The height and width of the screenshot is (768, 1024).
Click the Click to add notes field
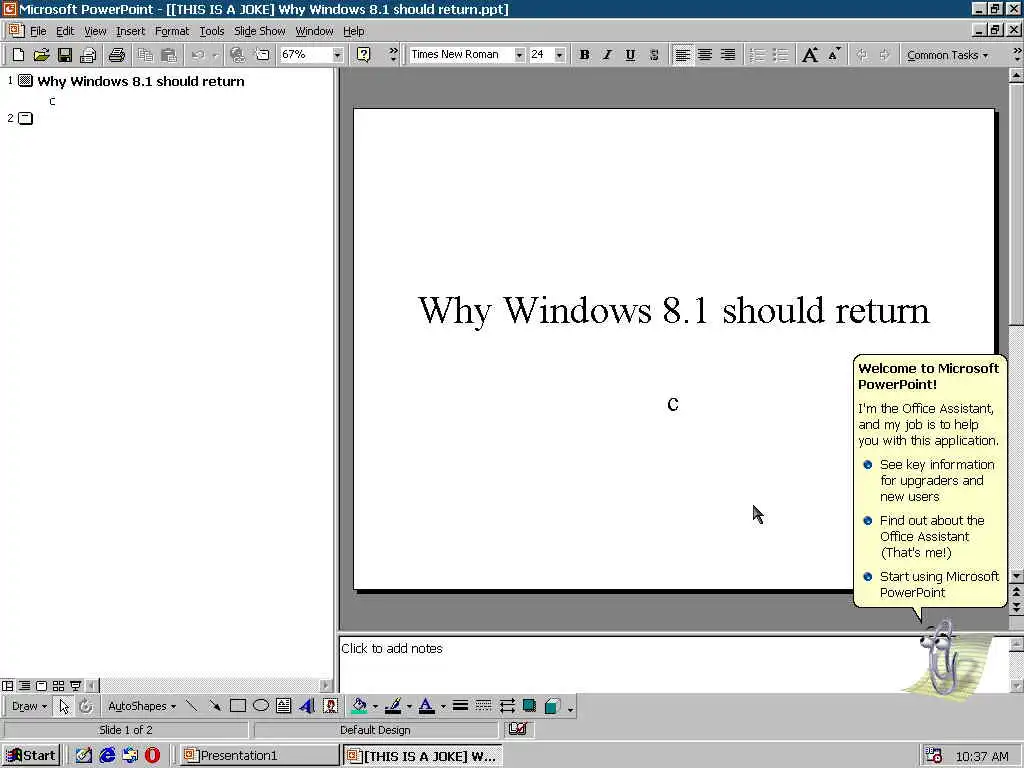(x=673, y=664)
